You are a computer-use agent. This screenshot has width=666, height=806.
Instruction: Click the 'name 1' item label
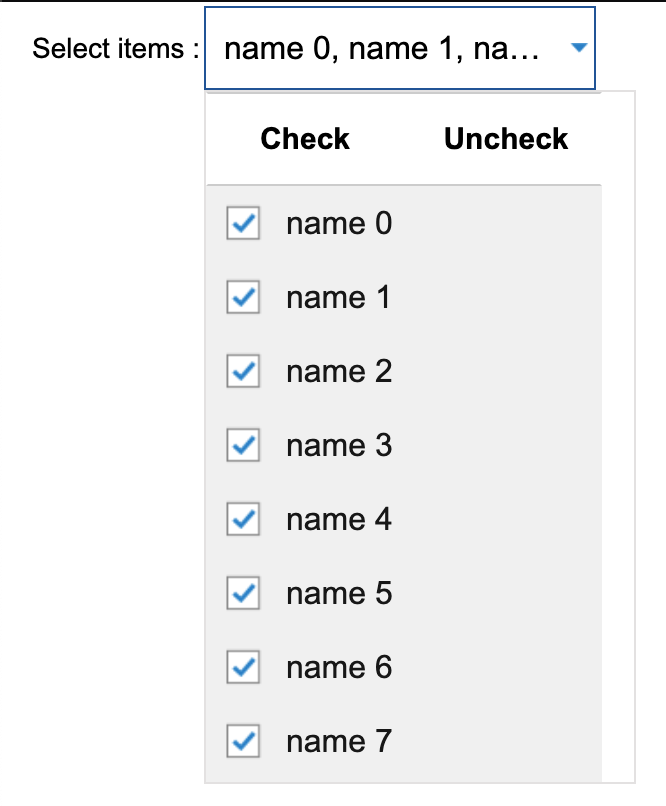point(339,297)
